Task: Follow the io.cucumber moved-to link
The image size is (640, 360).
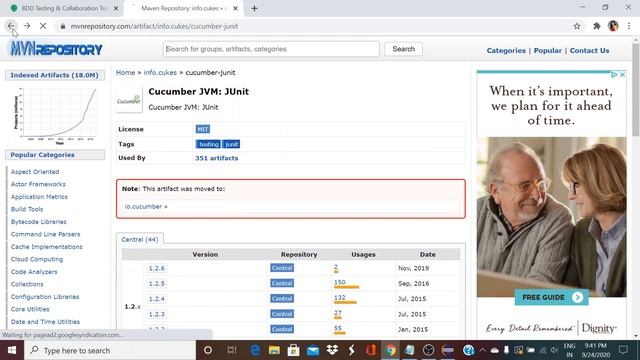Action: 146,207
